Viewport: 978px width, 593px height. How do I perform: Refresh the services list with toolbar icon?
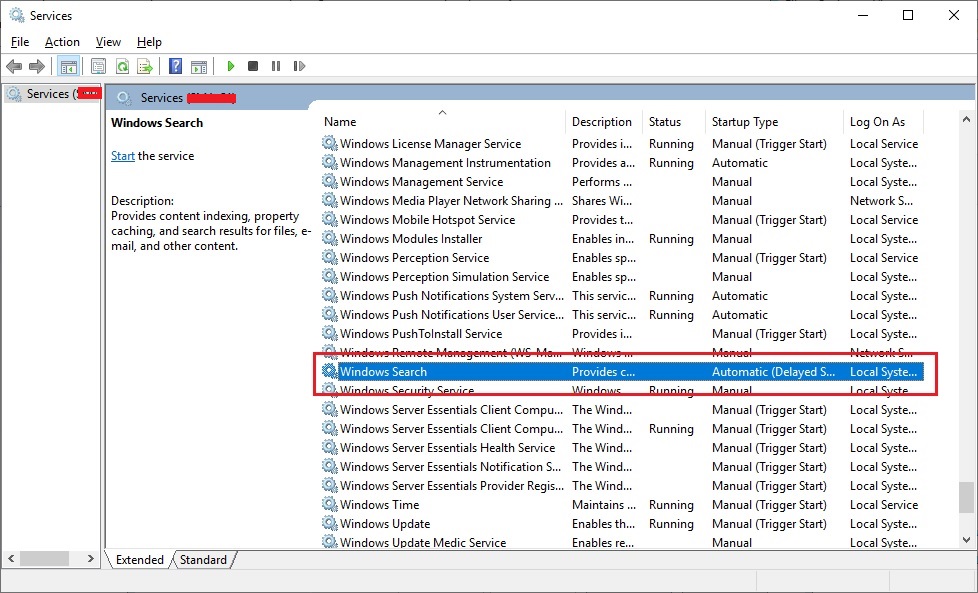[x=122, y=66]
